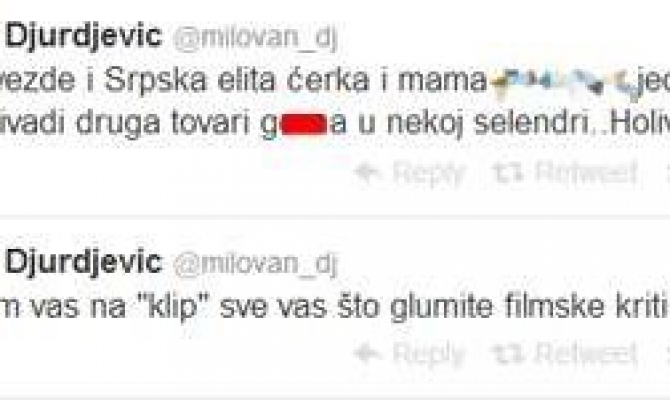
Task: Click the Retweet arrows icon under the first tweet
Action: click(508, 172)
